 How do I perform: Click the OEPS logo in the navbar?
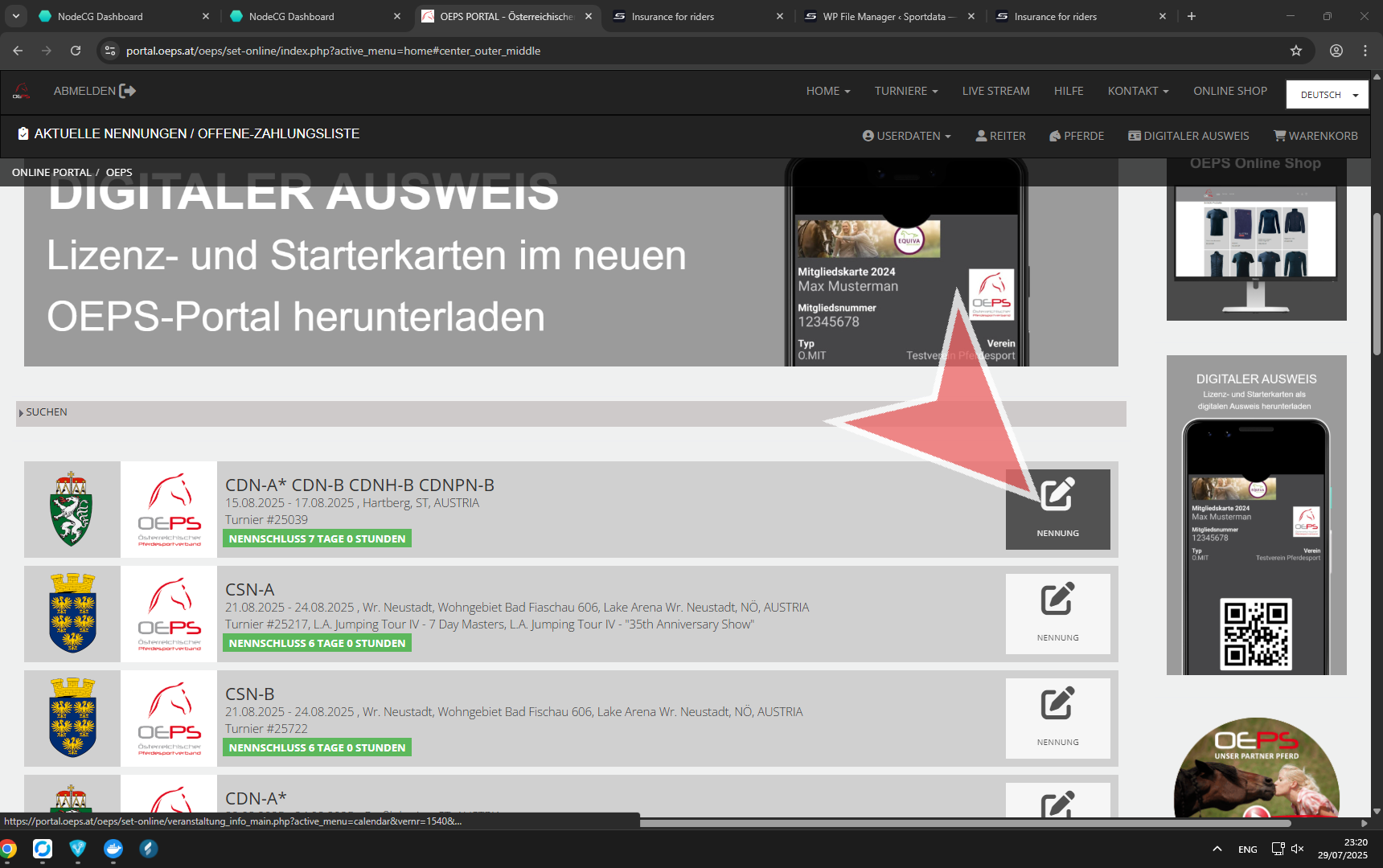pyautogui.click(x=22, y=92)
